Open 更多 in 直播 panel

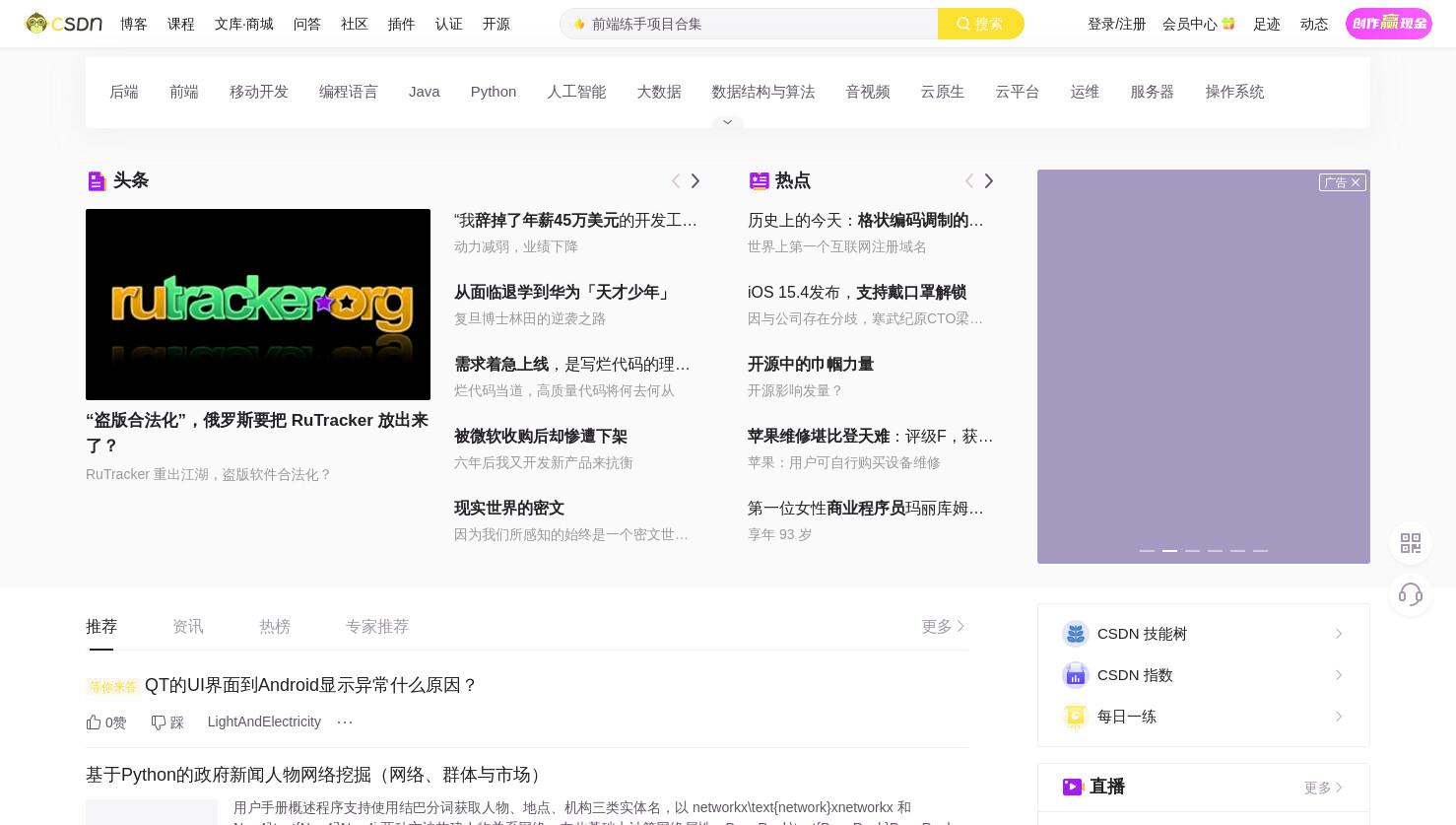[x=1324, y=788]
